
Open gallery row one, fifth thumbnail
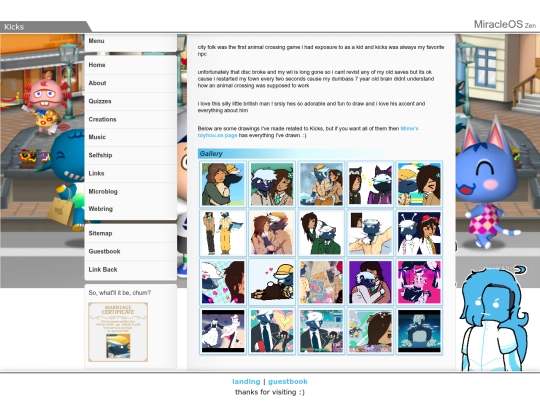(x=419, y=184)
